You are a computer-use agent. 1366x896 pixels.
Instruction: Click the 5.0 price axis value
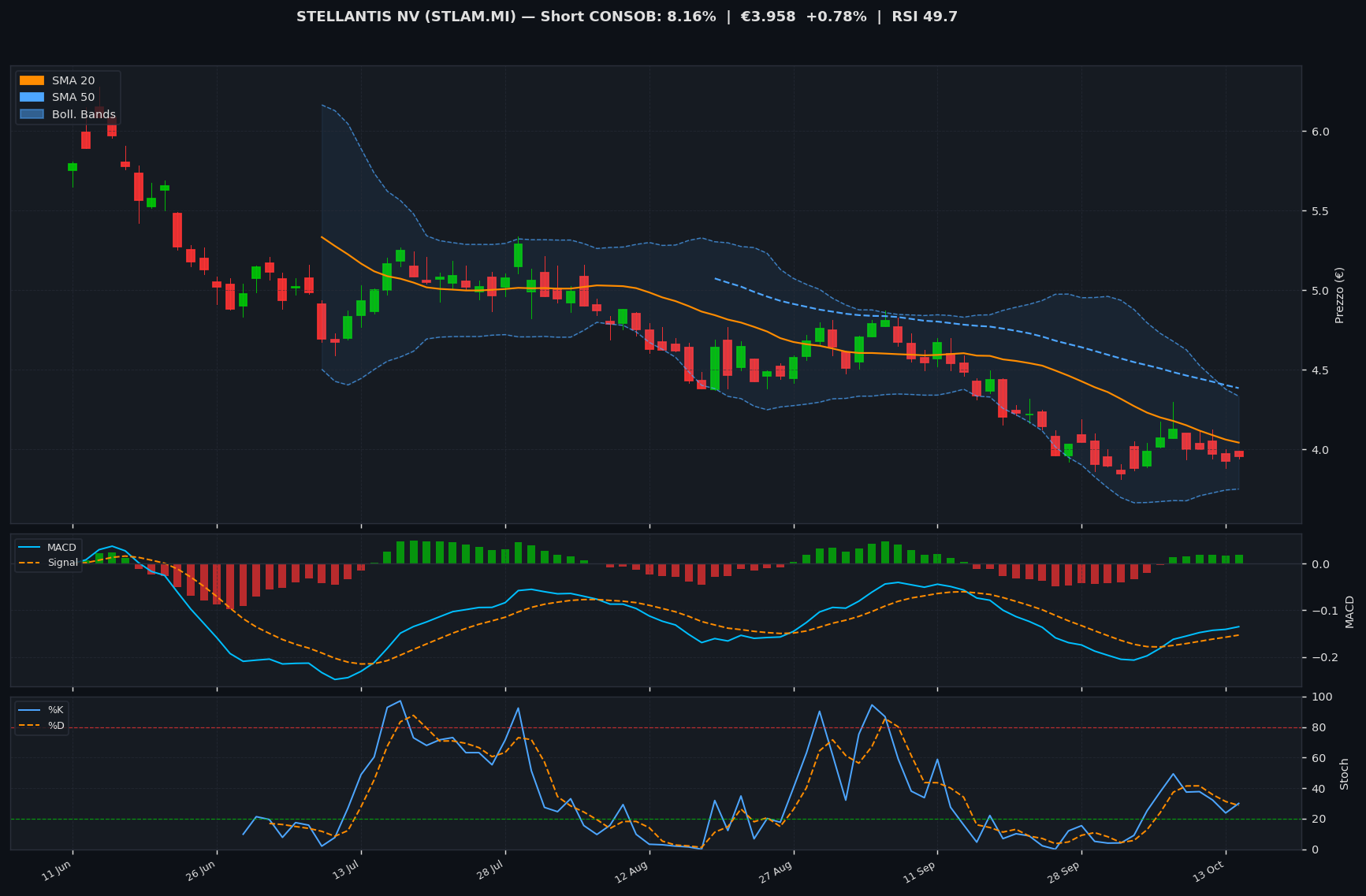pos(1322,291)
